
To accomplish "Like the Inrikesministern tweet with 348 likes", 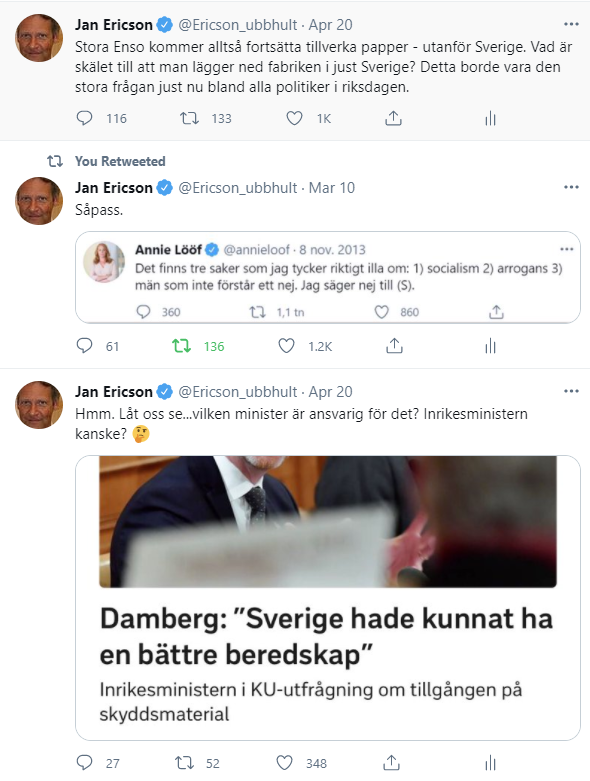I will [284, 763].
